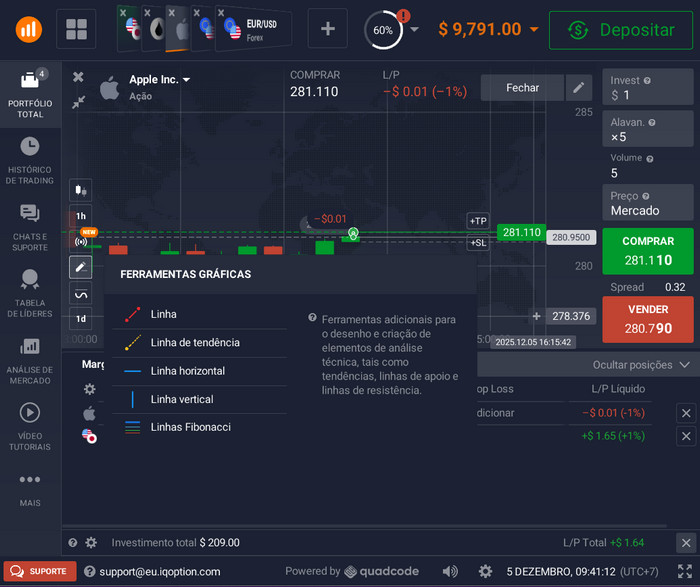
Task: Click the 280.9500 price label
Action: [571, 237]
